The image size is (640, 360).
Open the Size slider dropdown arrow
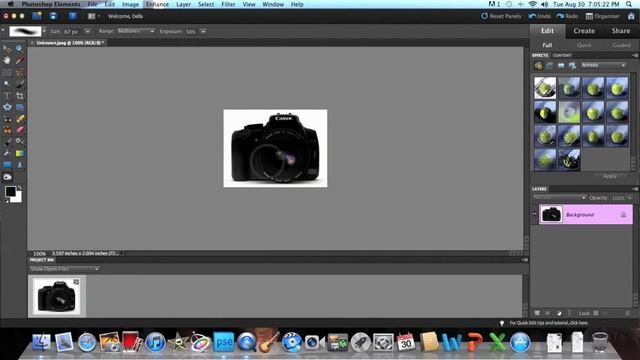[x=87, y=31]
